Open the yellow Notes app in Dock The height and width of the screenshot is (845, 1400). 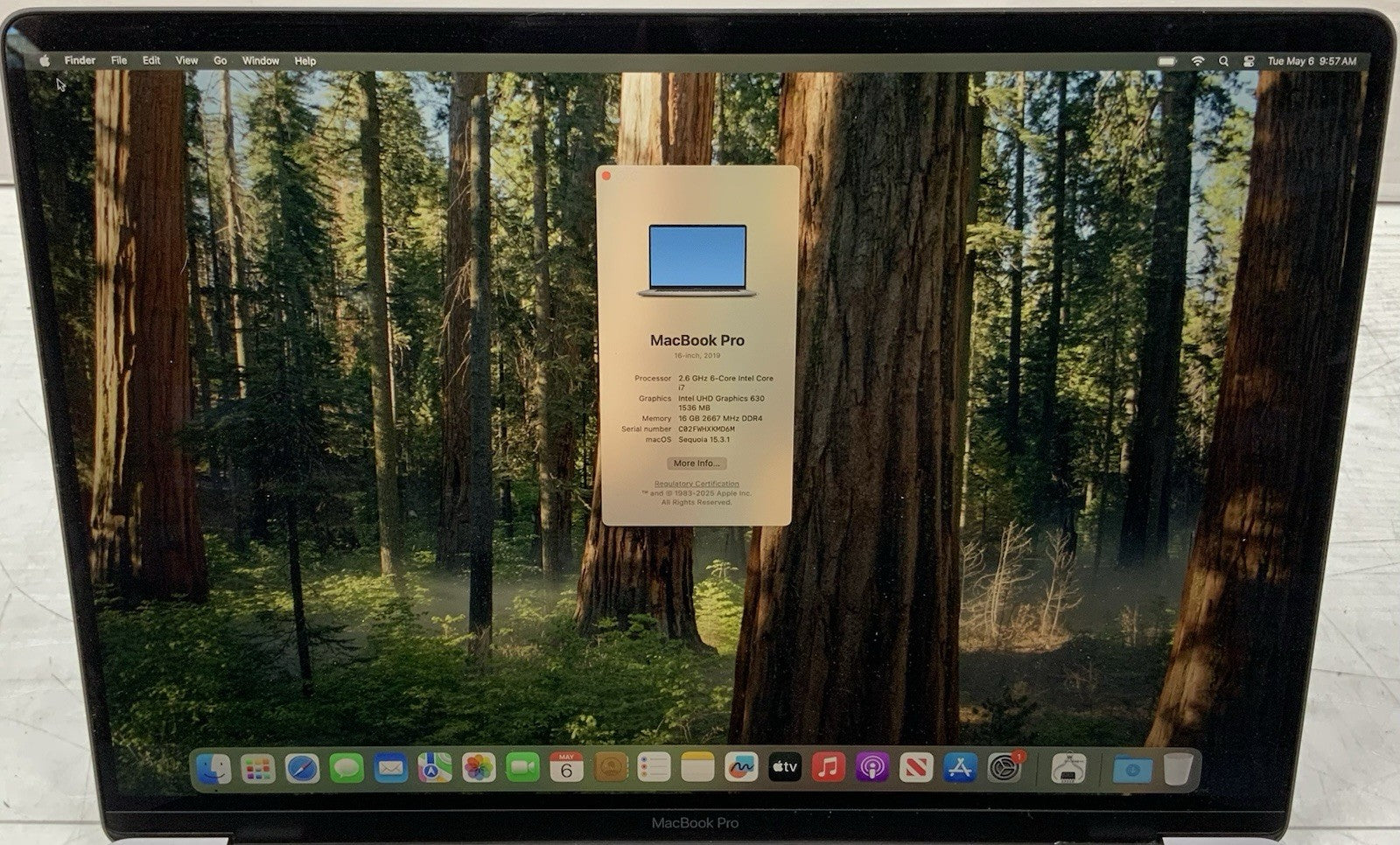point(697,768)
